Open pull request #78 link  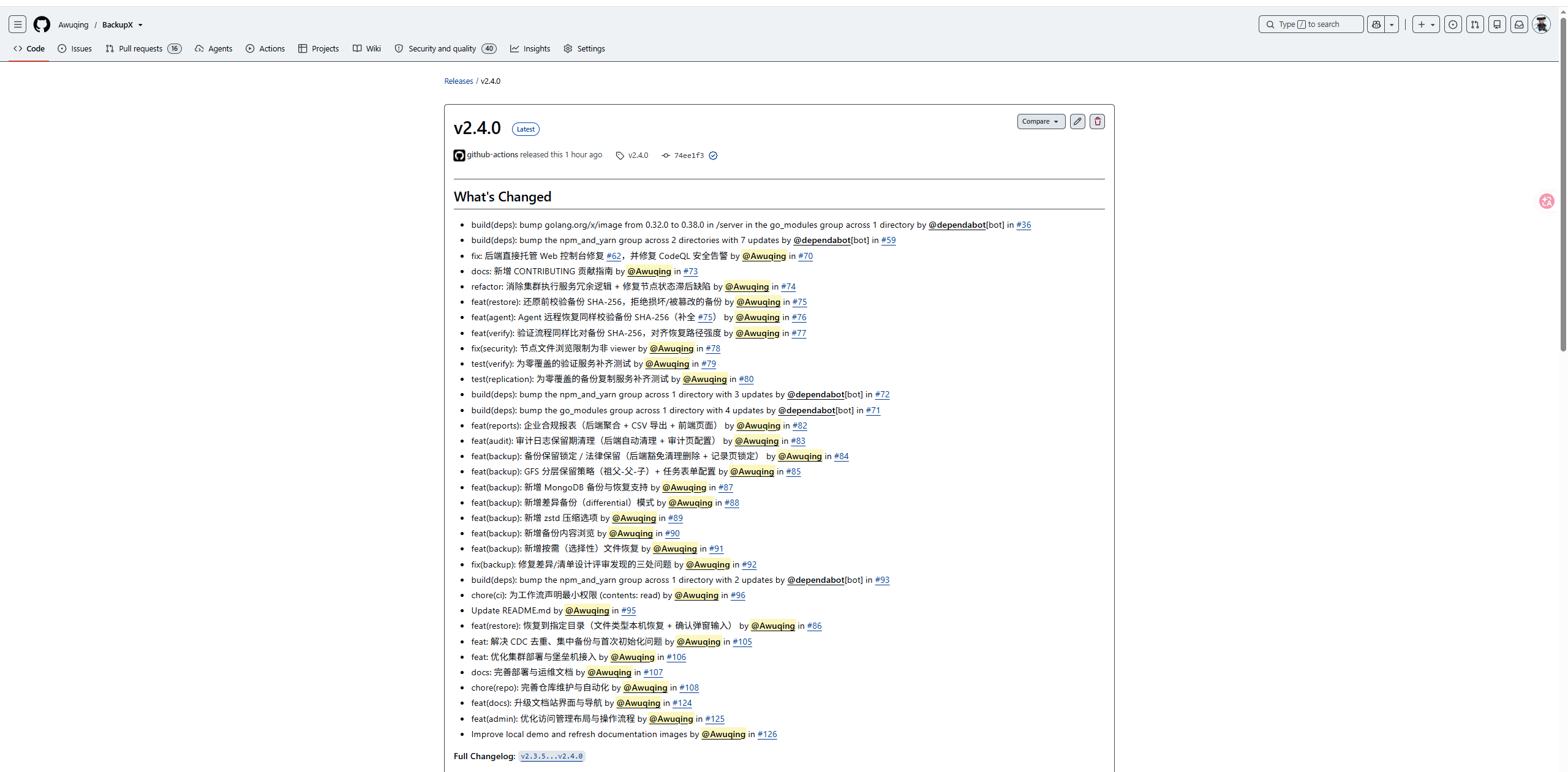(713, 348)
